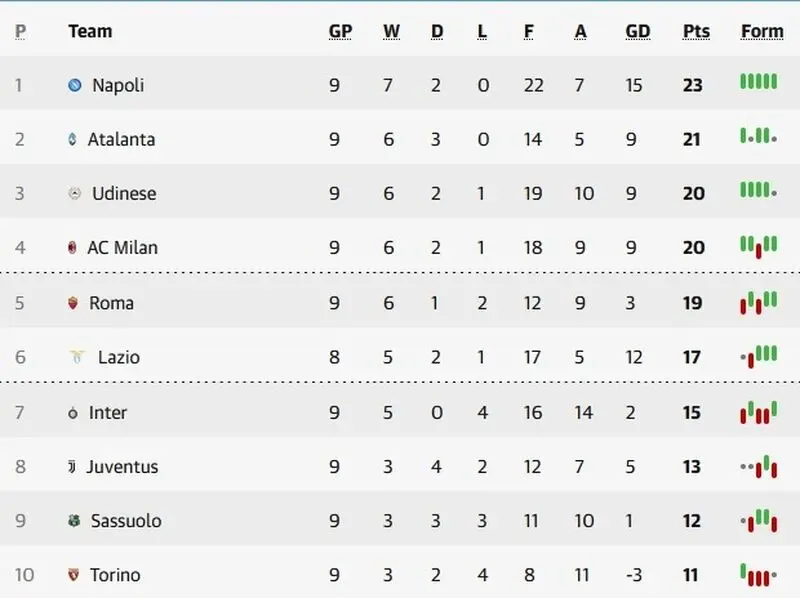800x598 pixels.
Task: Click the Inter club crest icon
Action: (x=73, y=413)
